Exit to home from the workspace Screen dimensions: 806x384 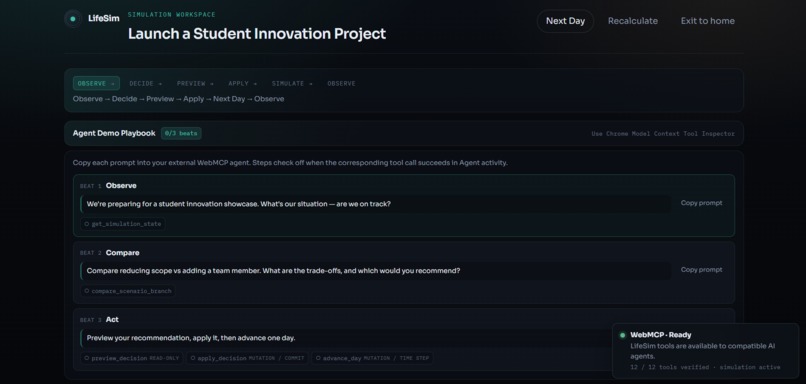click(x=708, y=21)
